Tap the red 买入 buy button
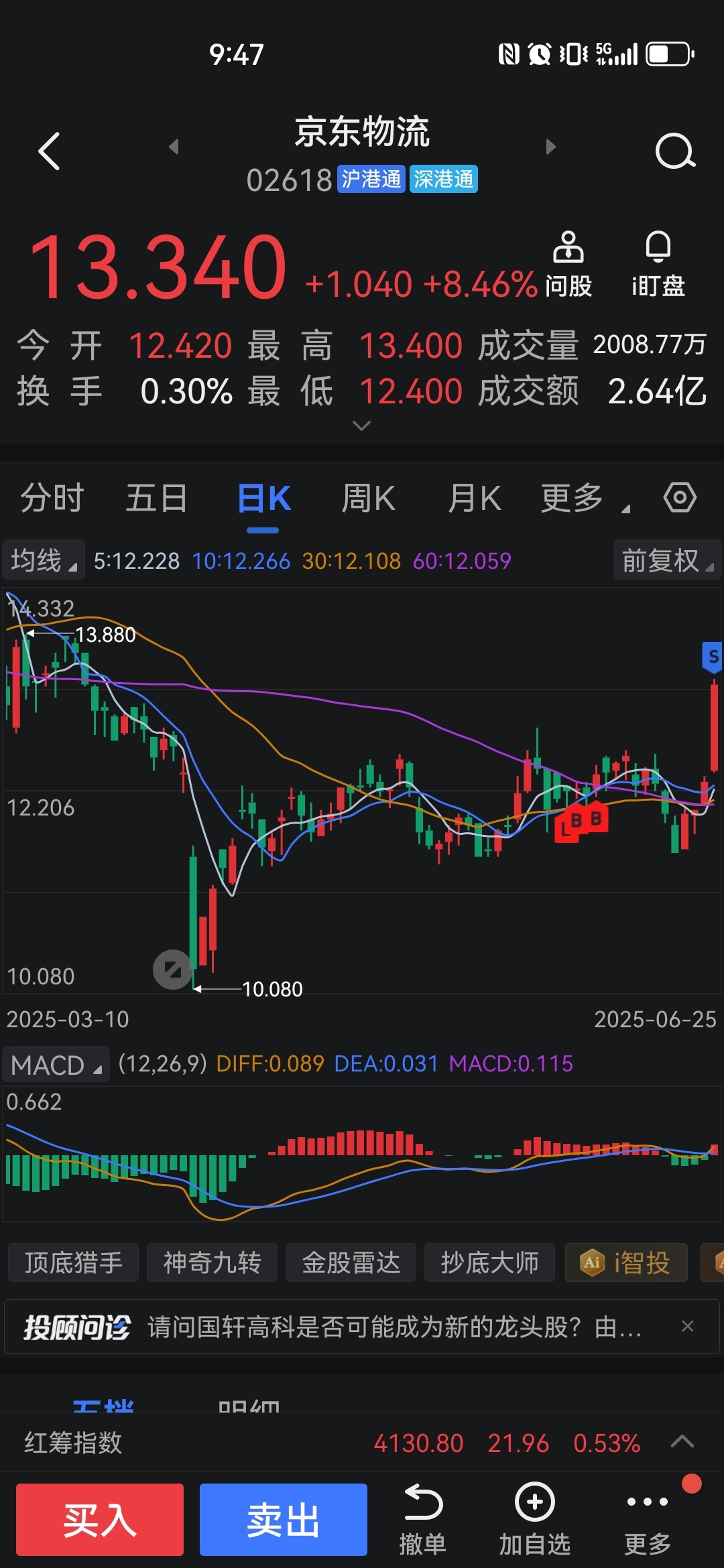 coord(100,1519)
